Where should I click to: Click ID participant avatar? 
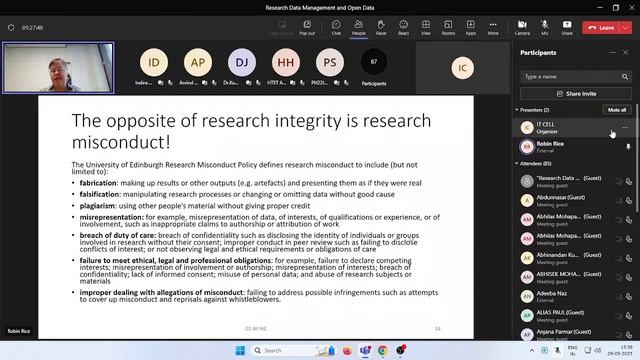[x=154, y=62]
